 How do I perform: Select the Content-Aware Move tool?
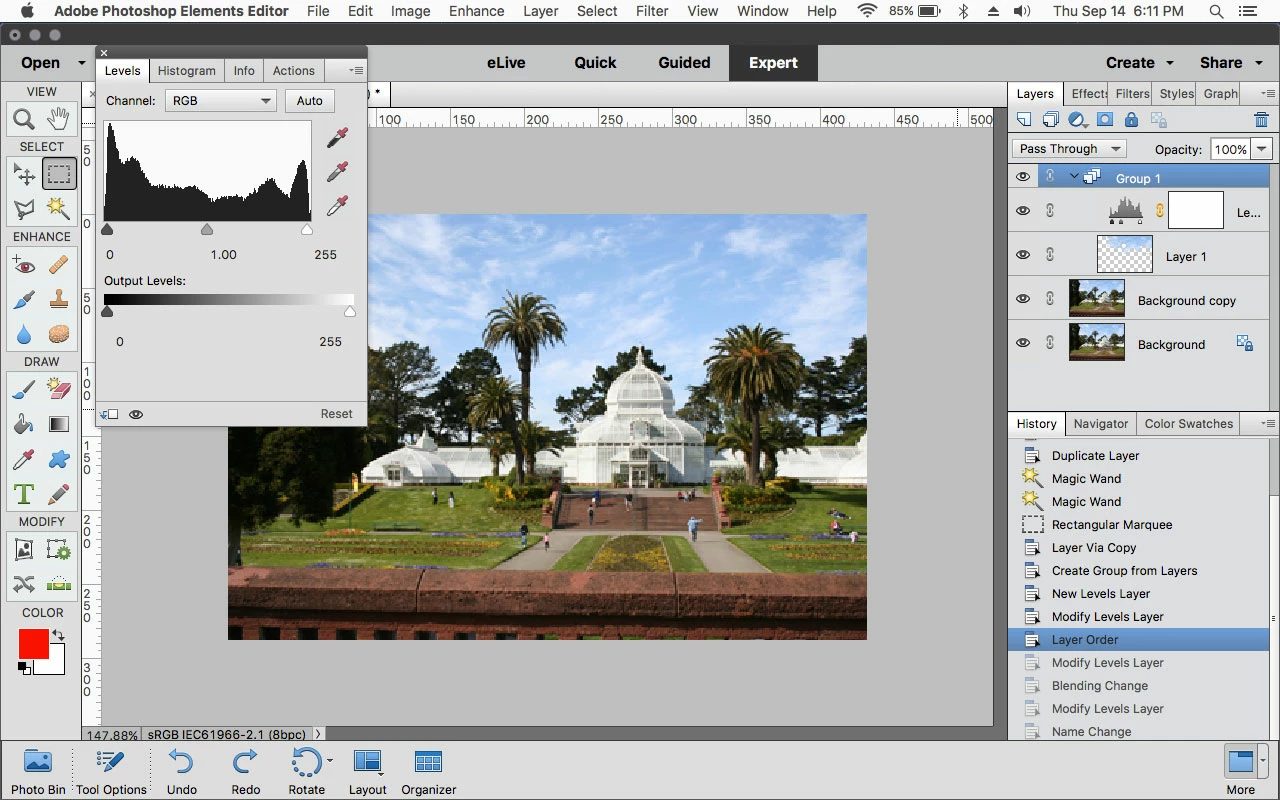click(x=24, y=584)
